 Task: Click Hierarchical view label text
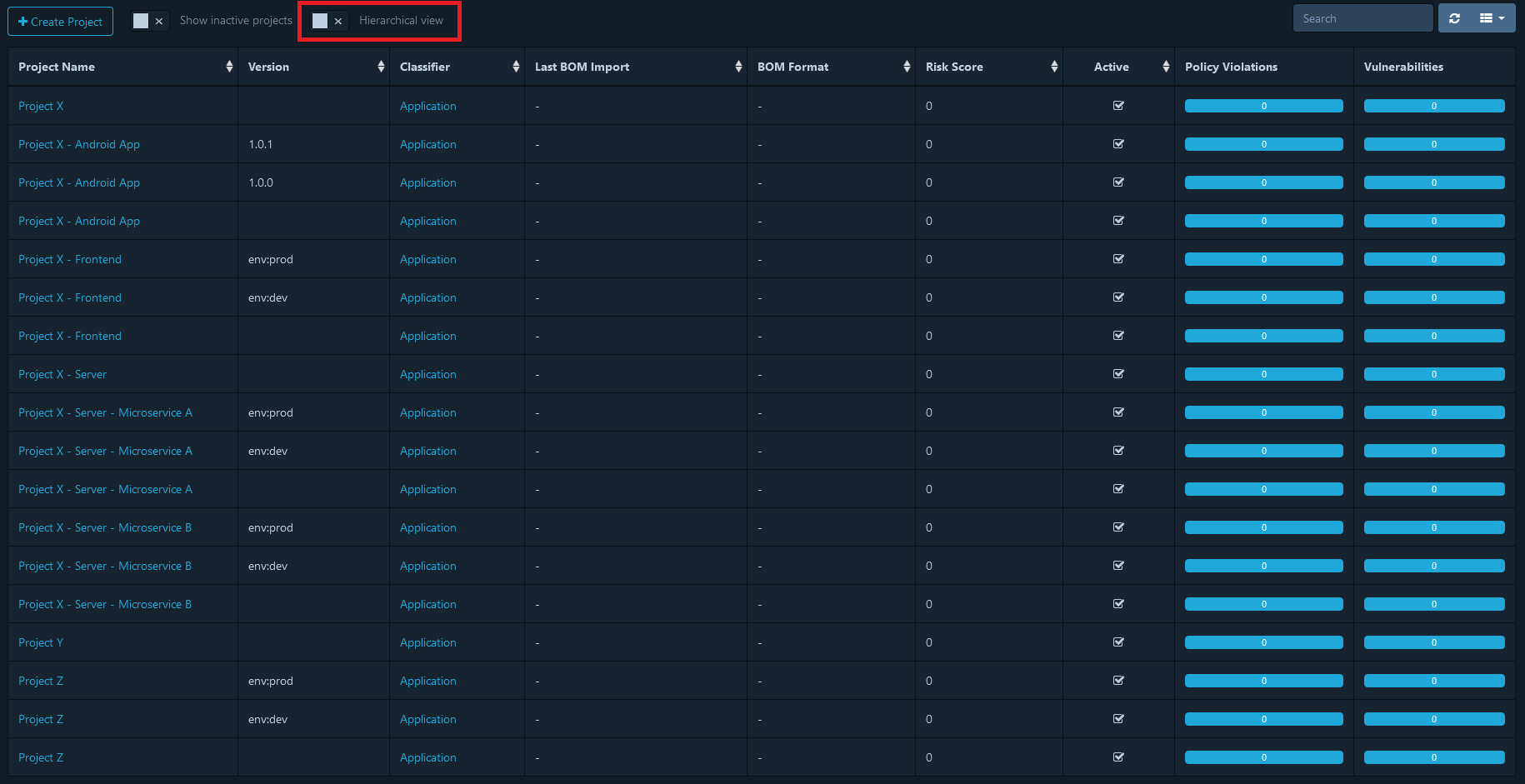(401, 20)
